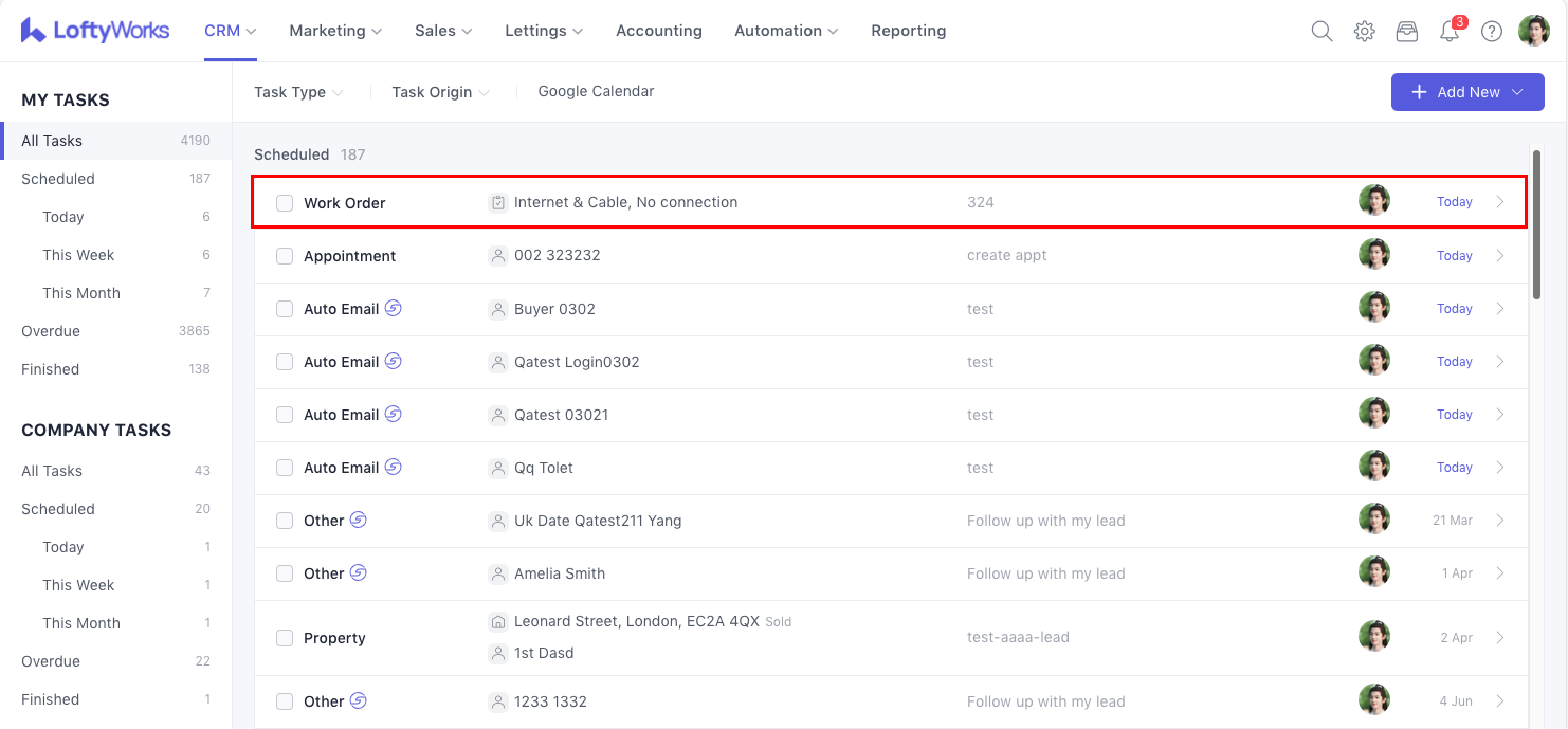Open the settings gear icon

[x=1364, y=31]
